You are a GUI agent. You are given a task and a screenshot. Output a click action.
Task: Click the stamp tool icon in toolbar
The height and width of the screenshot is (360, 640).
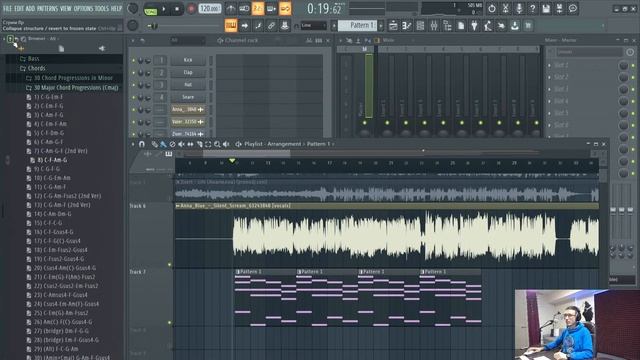coord(284,26)
